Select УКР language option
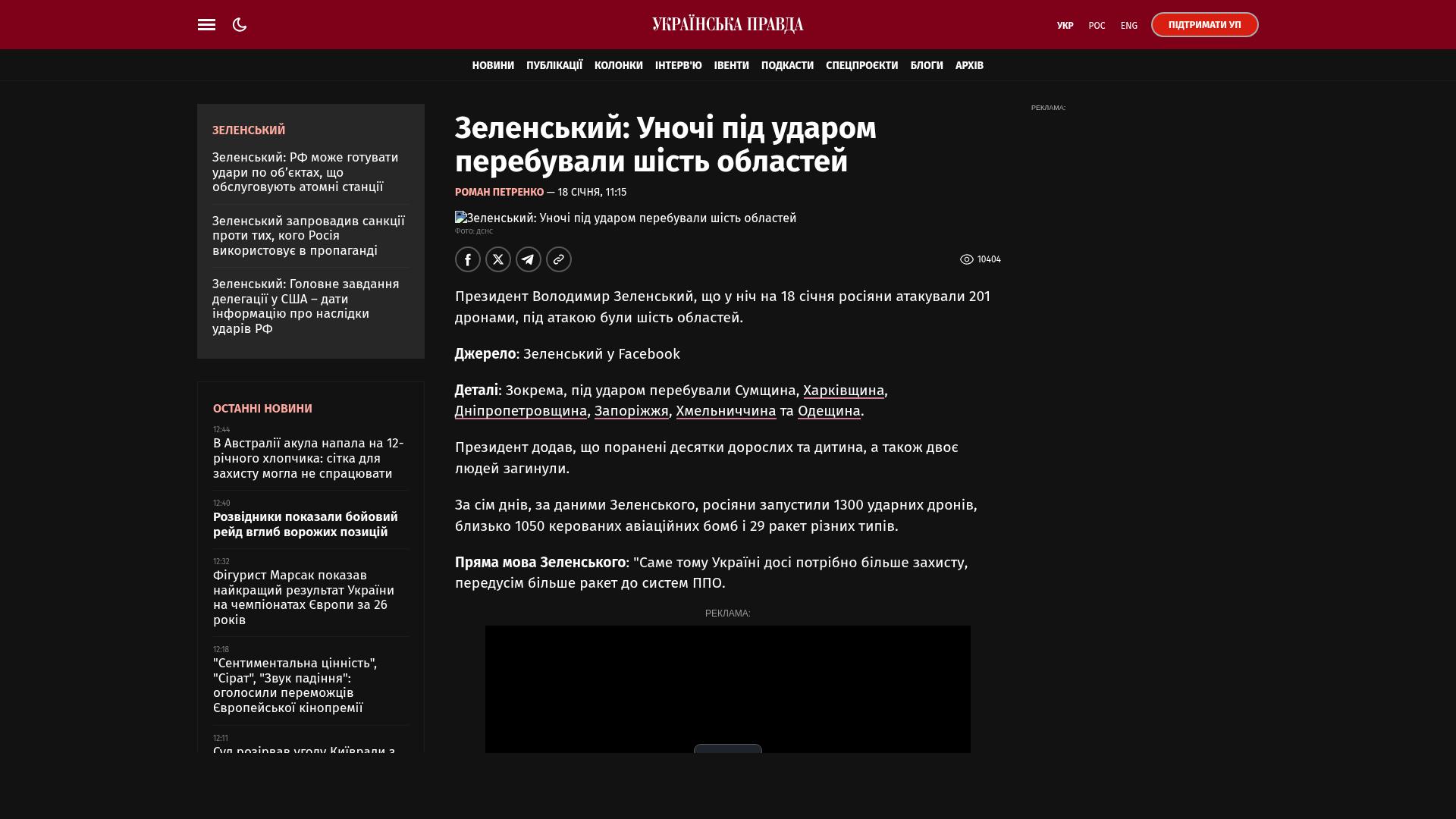The width and height of the screenshot is (1456, 819). coord(1065,26)
